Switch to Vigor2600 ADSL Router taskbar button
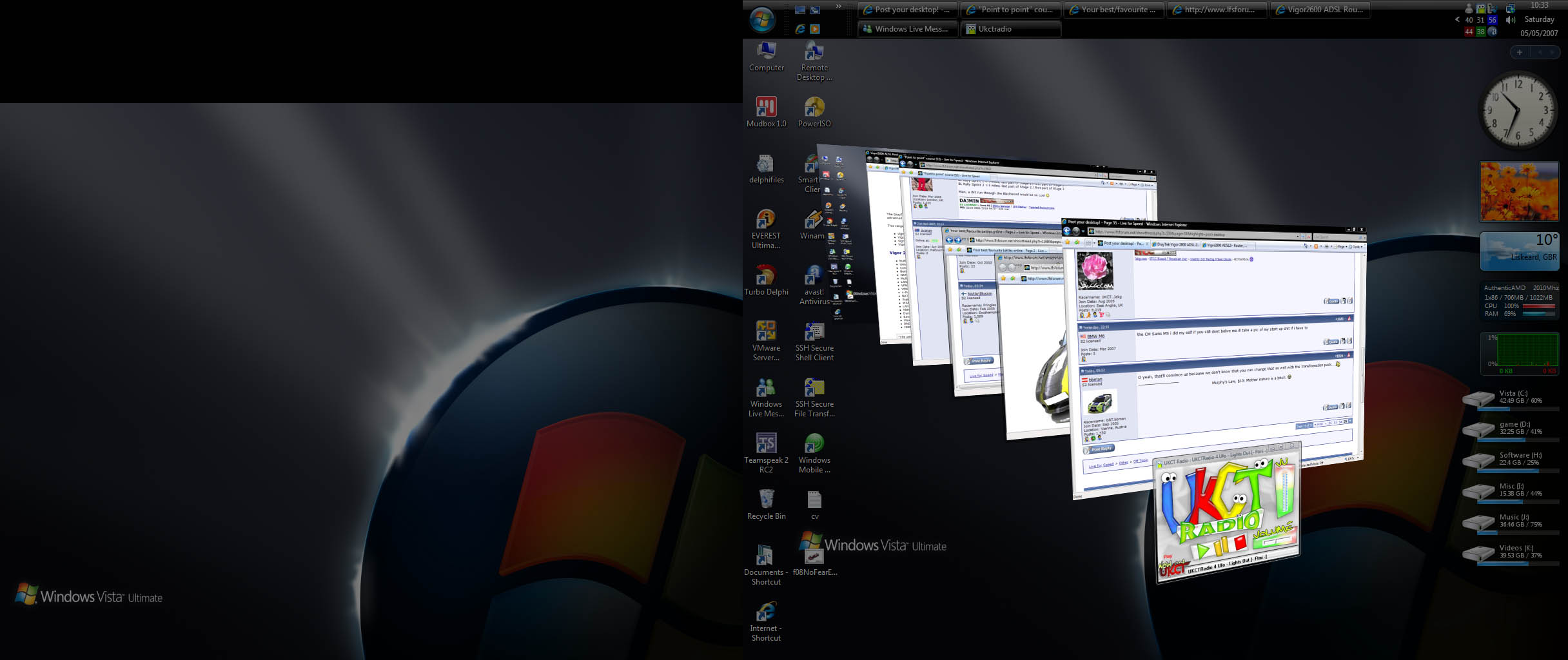This screenshot has height=660, width=1568. [1320, 10]
